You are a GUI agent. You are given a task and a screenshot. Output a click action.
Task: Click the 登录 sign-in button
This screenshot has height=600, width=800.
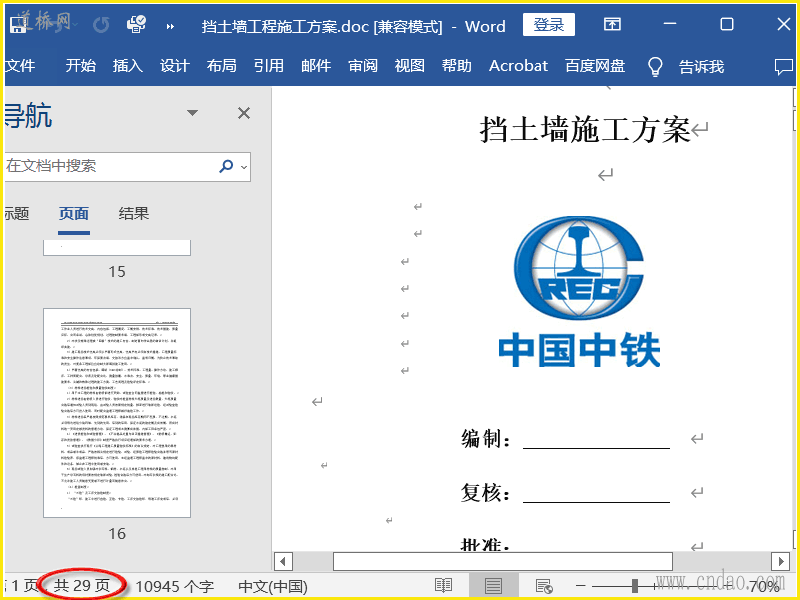click(548, 24)
